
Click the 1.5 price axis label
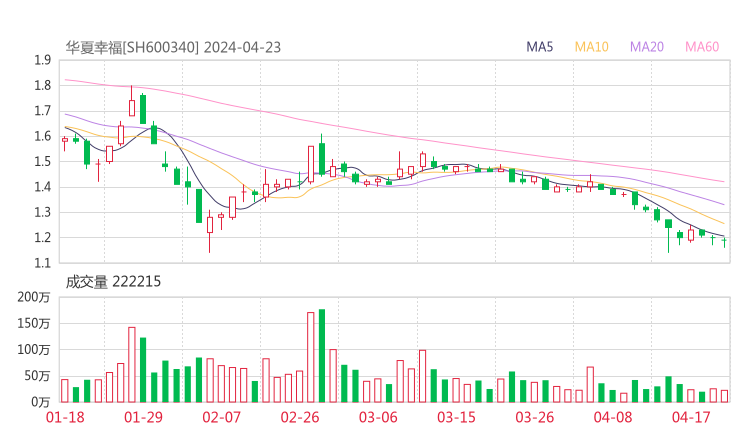(42, 161)
